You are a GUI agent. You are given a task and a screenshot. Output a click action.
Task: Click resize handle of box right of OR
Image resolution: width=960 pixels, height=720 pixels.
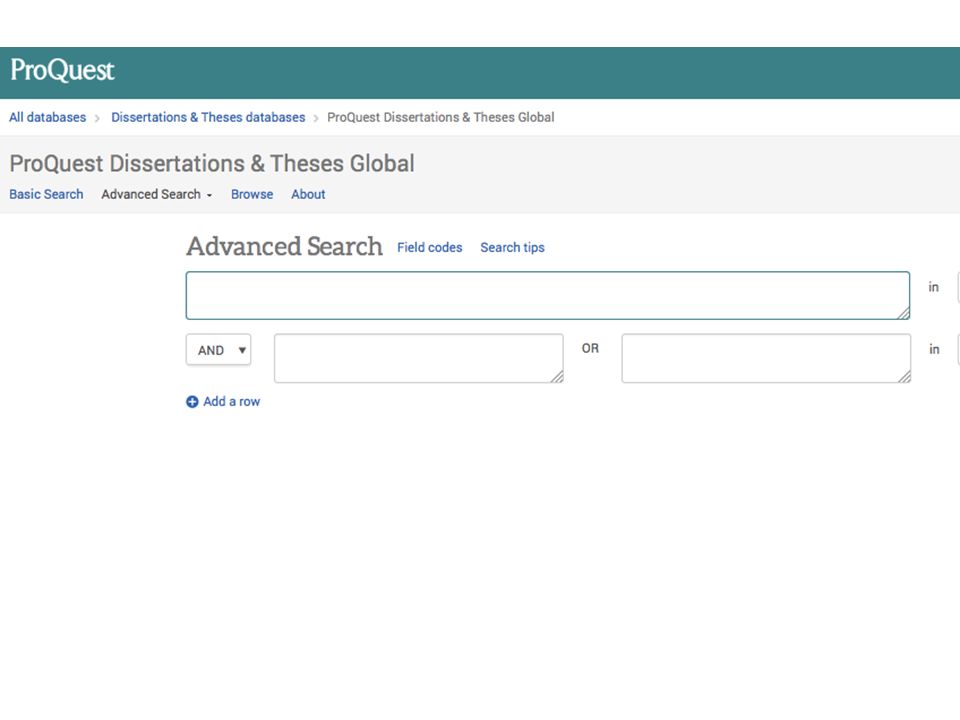pos(904,377)
